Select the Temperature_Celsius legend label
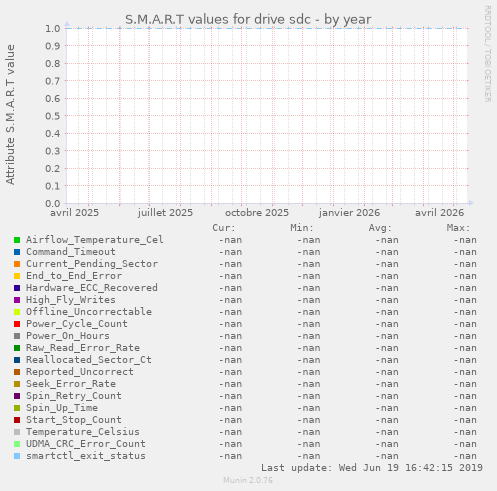The width and height of the screenshot is (497, 491). pos(83,432)
